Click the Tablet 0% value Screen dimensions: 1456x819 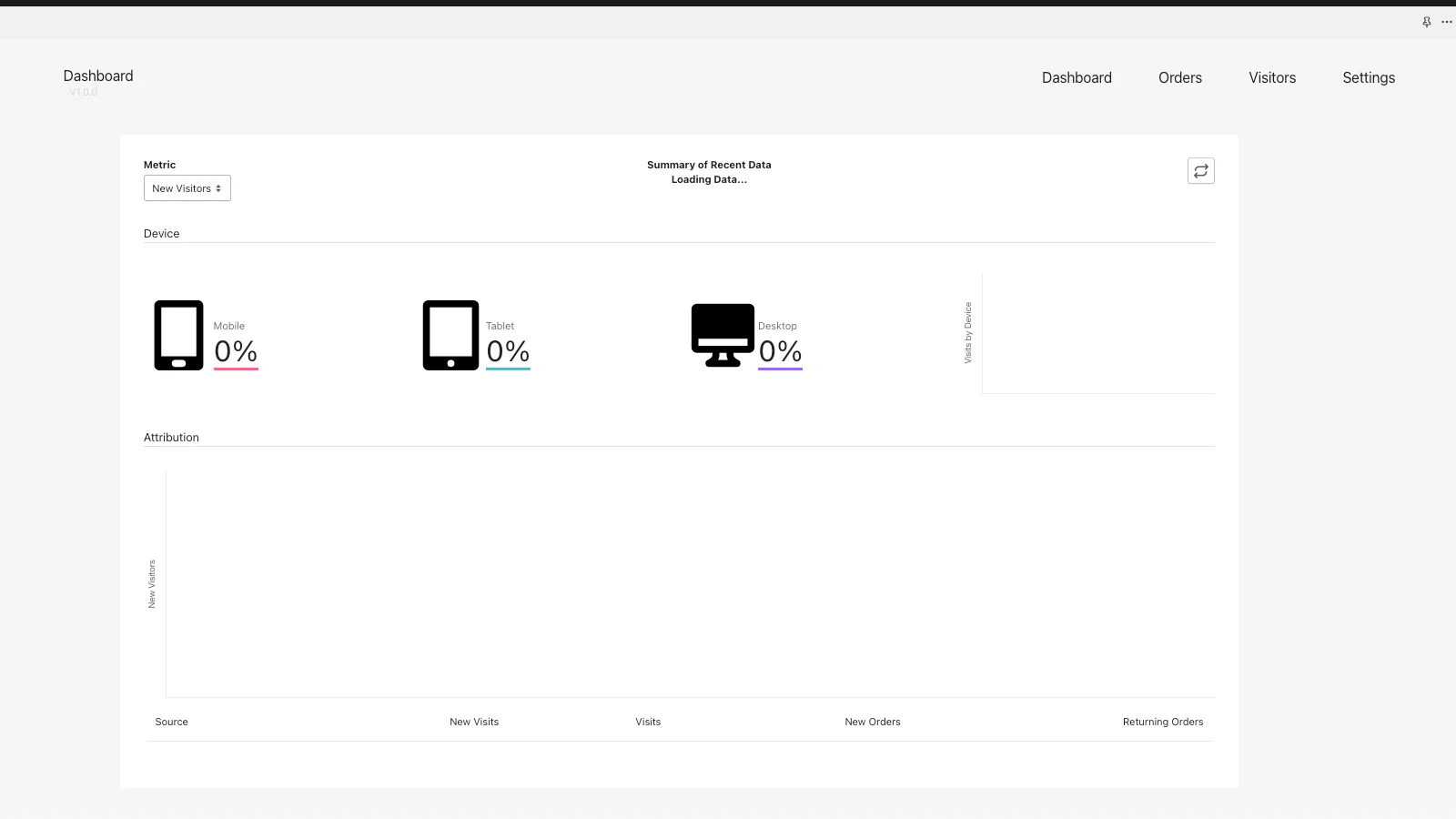point(508,351)
